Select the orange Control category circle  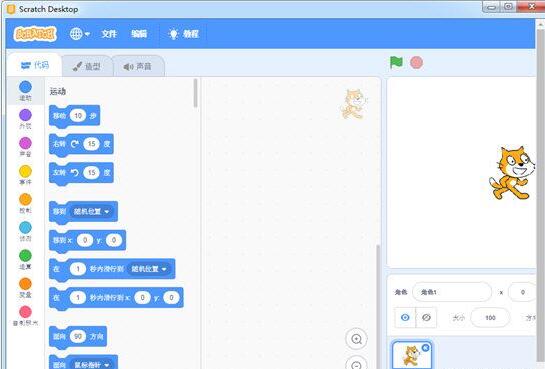click(x=25, y=199)
